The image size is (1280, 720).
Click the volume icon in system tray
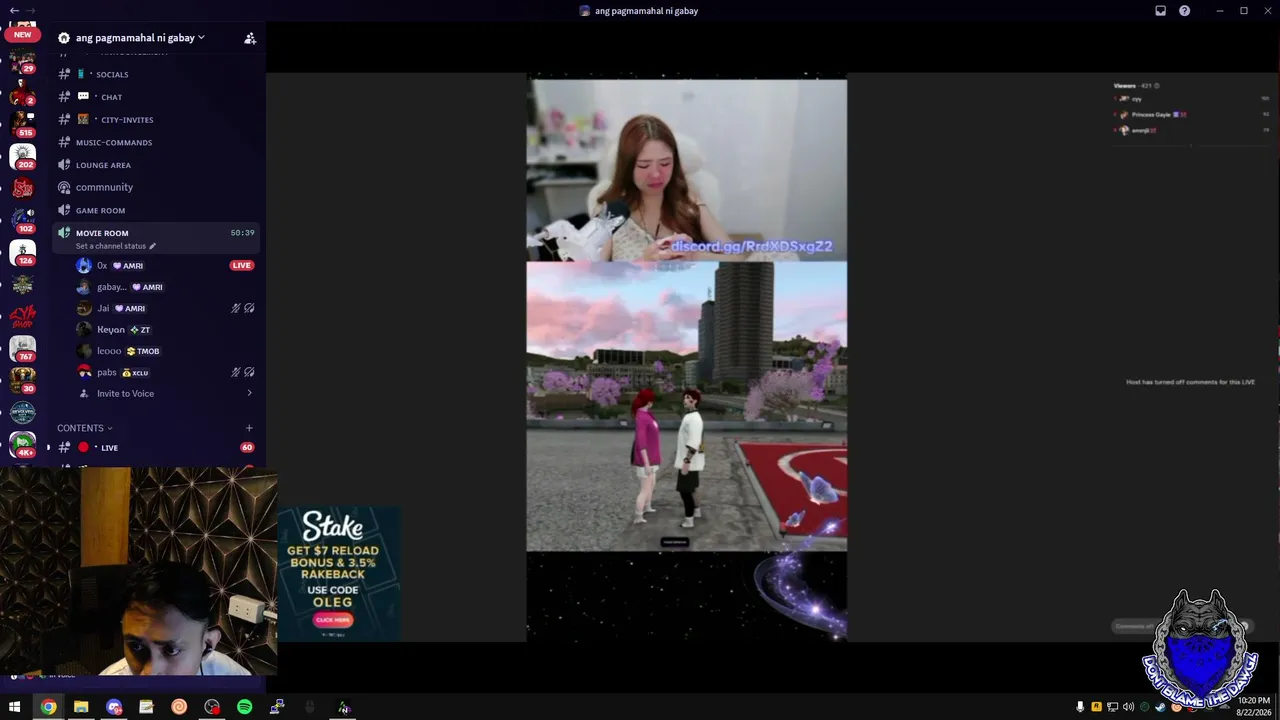pos(1129,707)
